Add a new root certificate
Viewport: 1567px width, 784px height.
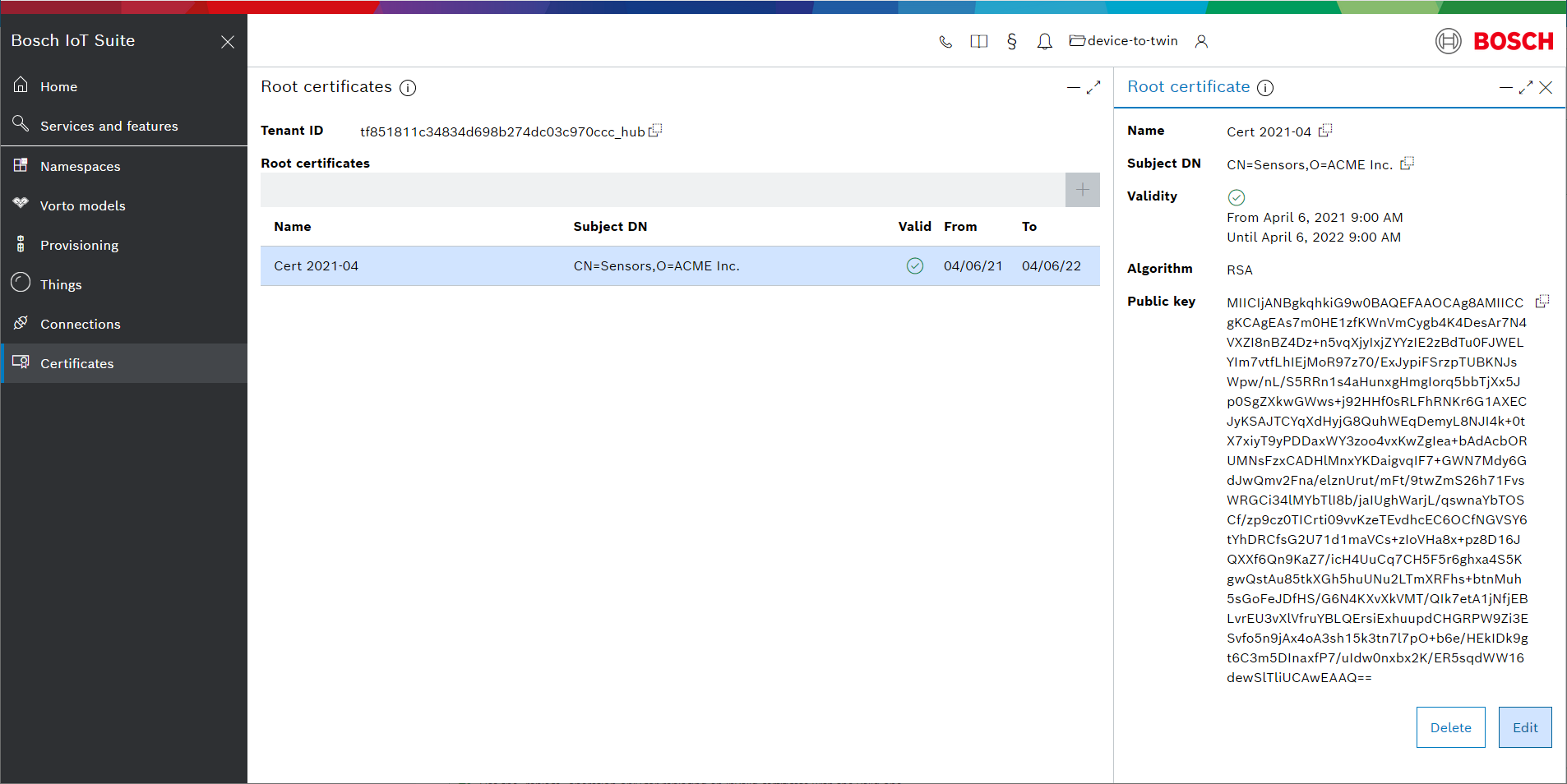point(1083,190)
